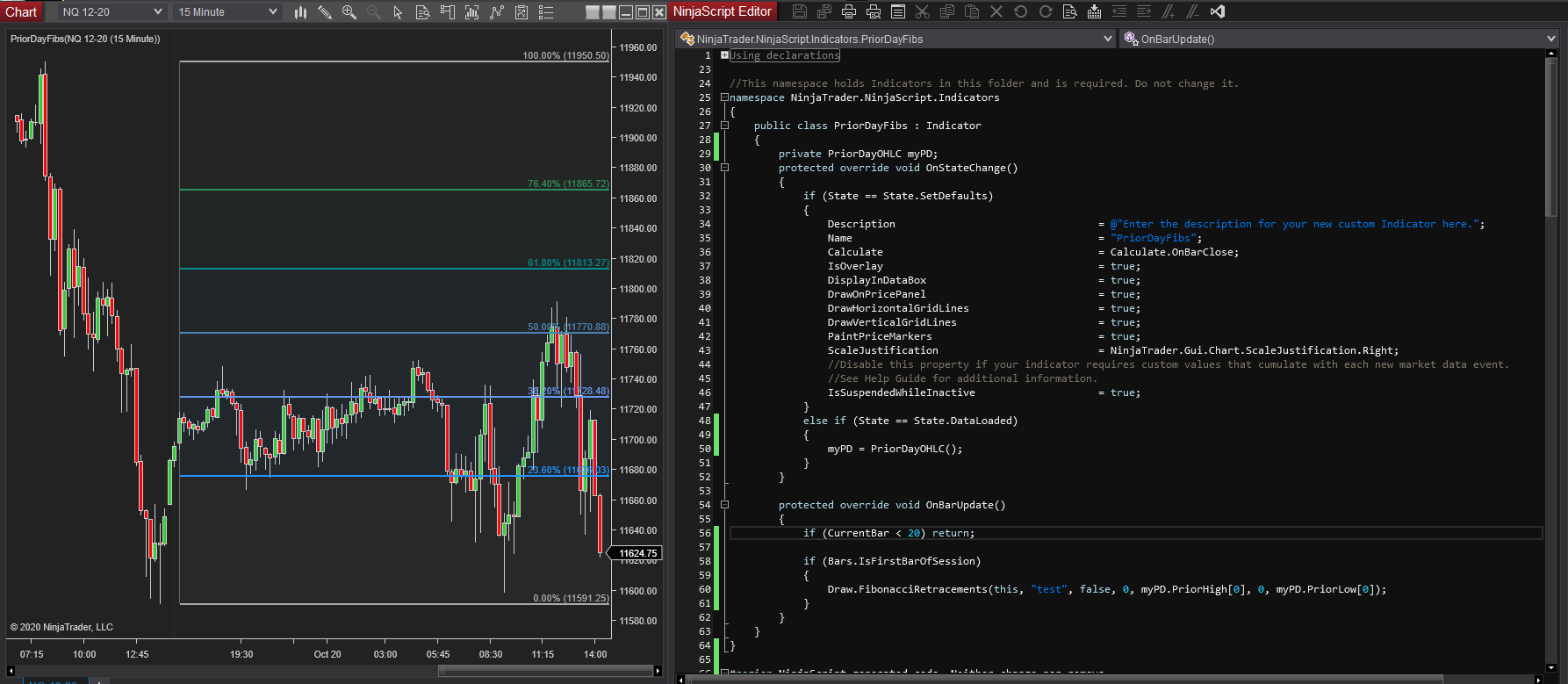Screen dimensions: 1568x684
Task: Click the Redo arrow in editor toolbar
Action: click(x=1045, y=11)
